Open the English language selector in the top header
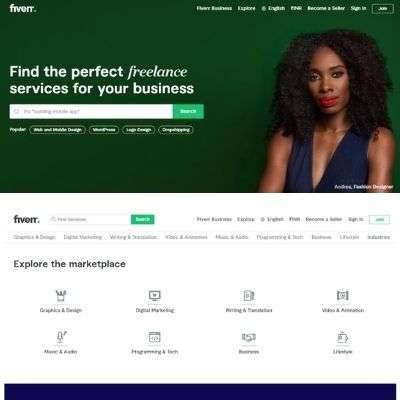The width and height of the screenshot is (400, 400). tap(273, 8)
